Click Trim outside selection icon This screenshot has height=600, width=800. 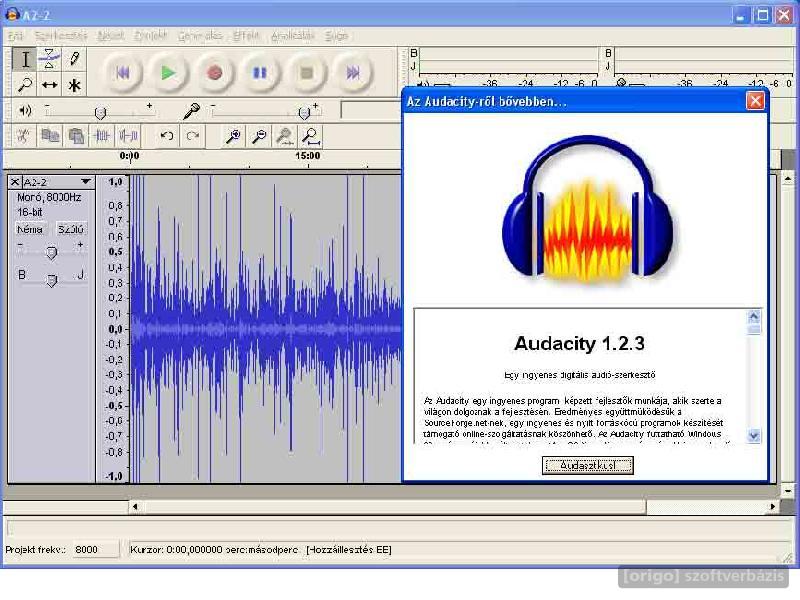tap(102, 136)
